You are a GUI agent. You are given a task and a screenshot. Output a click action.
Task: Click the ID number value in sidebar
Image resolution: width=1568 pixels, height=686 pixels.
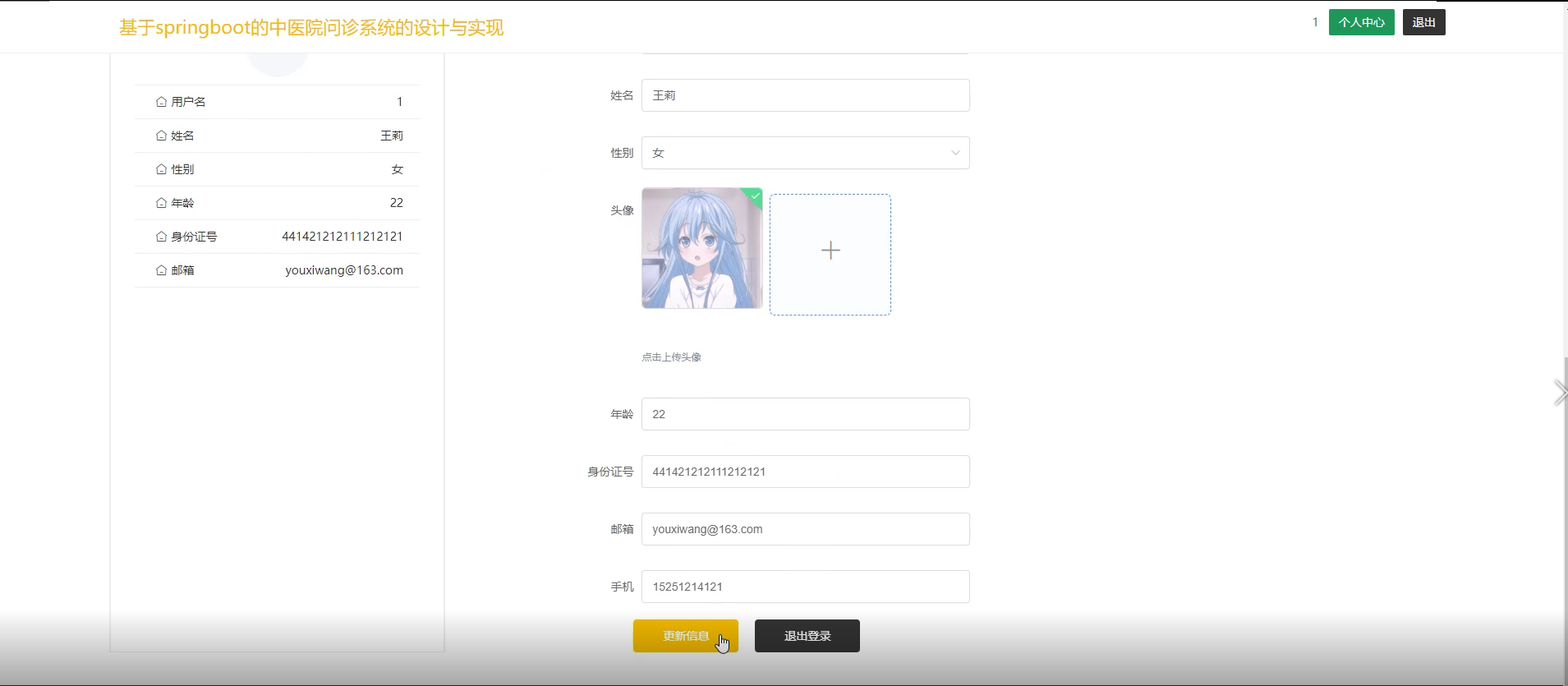tap(343, 237)
